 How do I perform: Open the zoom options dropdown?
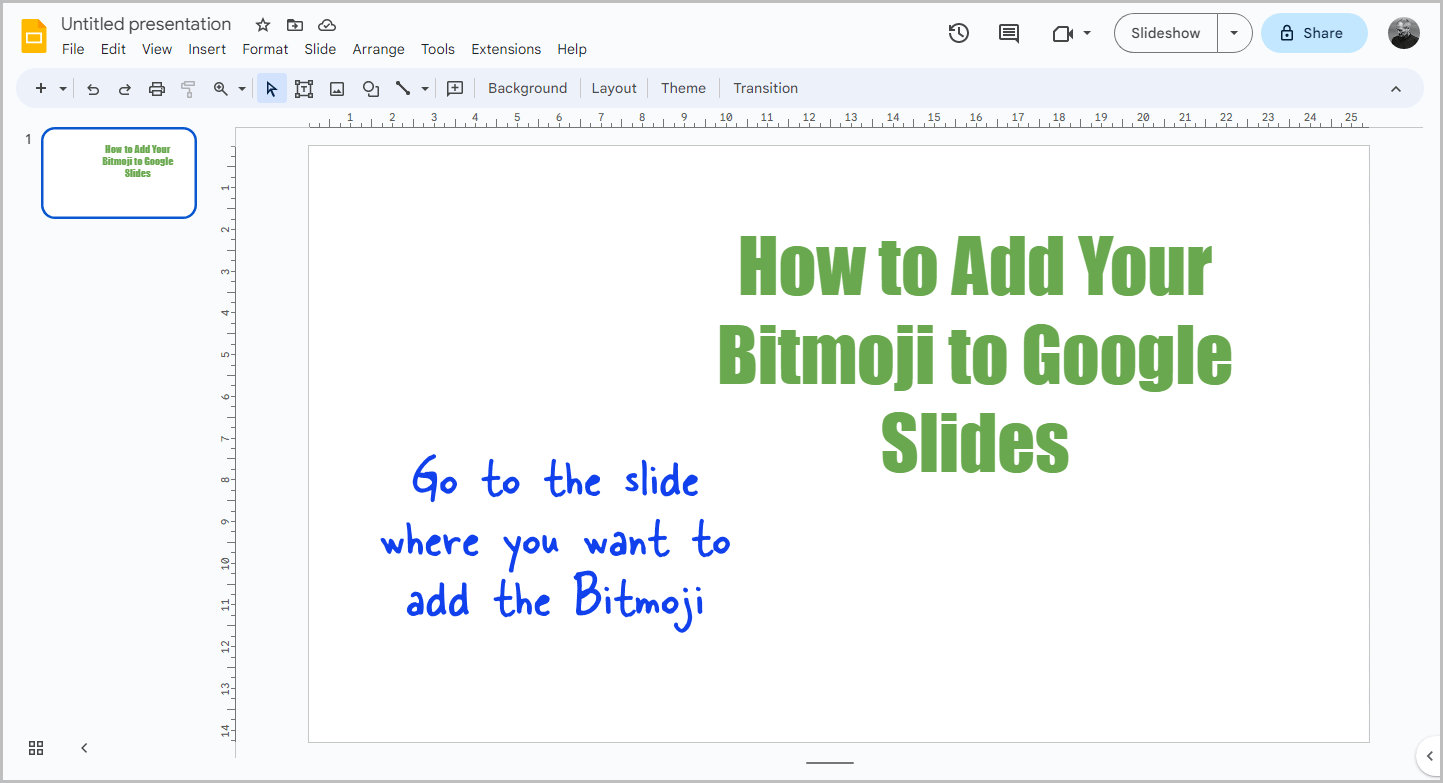pos(241,88)
